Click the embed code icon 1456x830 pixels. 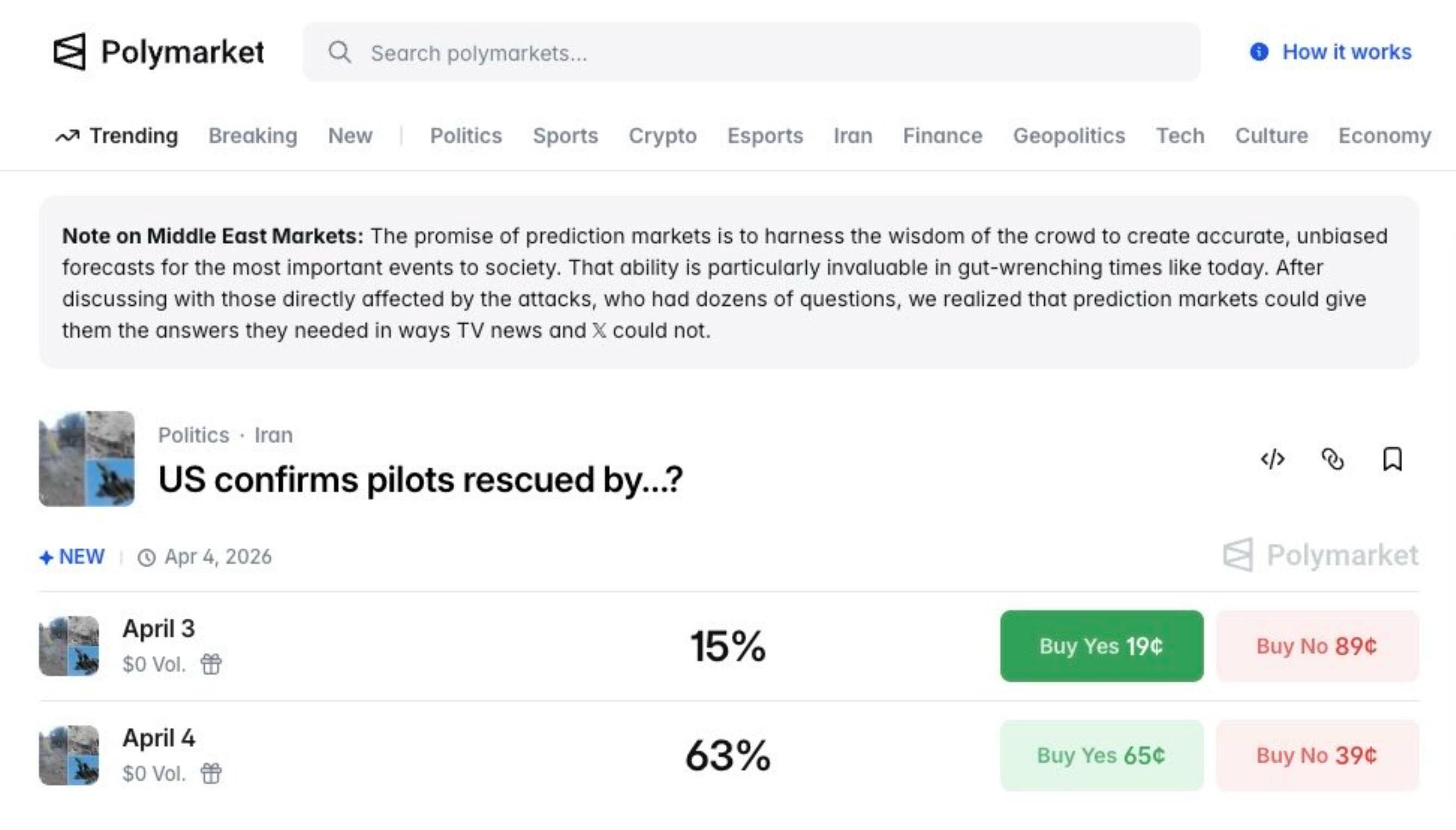1272,459
